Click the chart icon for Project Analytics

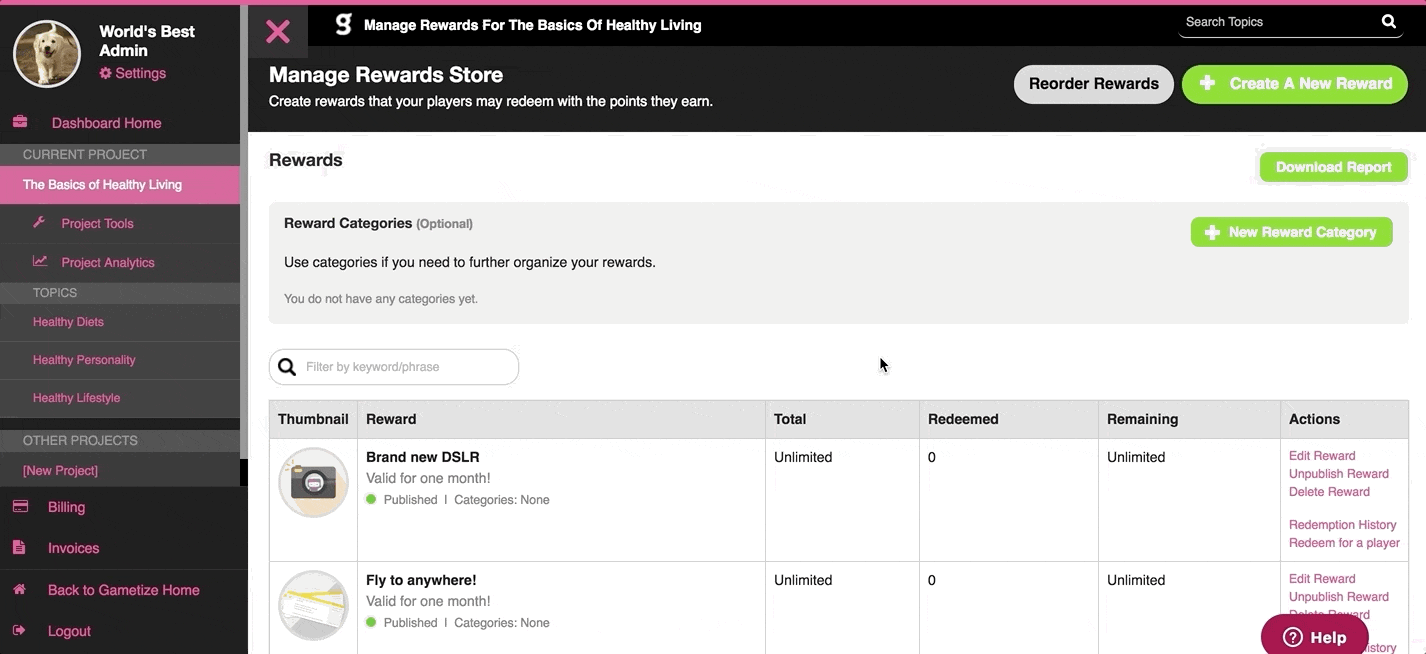coord(40,261)
